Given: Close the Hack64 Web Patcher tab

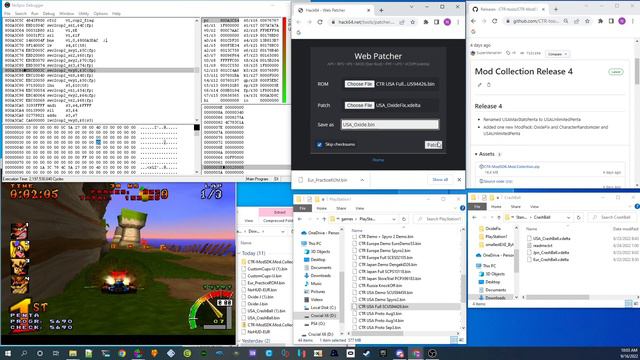Looking at the screenshot, I should (x=368, y=10).
